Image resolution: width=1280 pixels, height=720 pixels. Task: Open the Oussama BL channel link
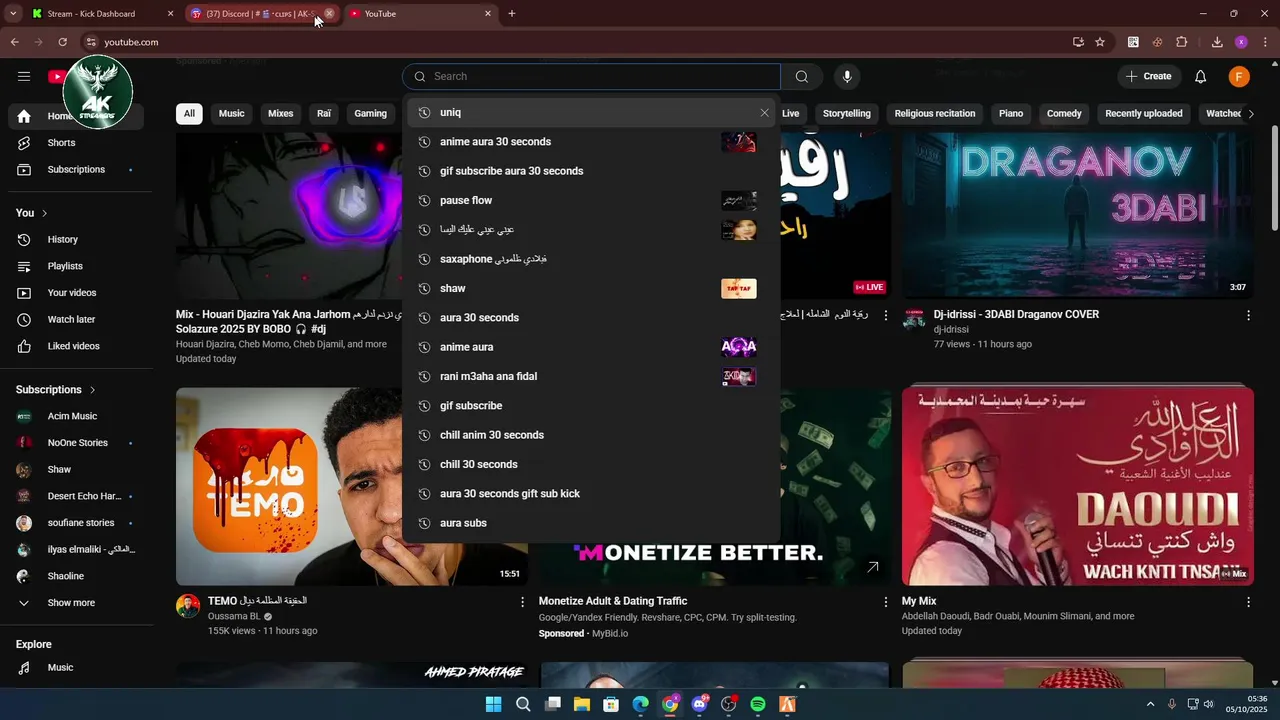pos(234,617)
